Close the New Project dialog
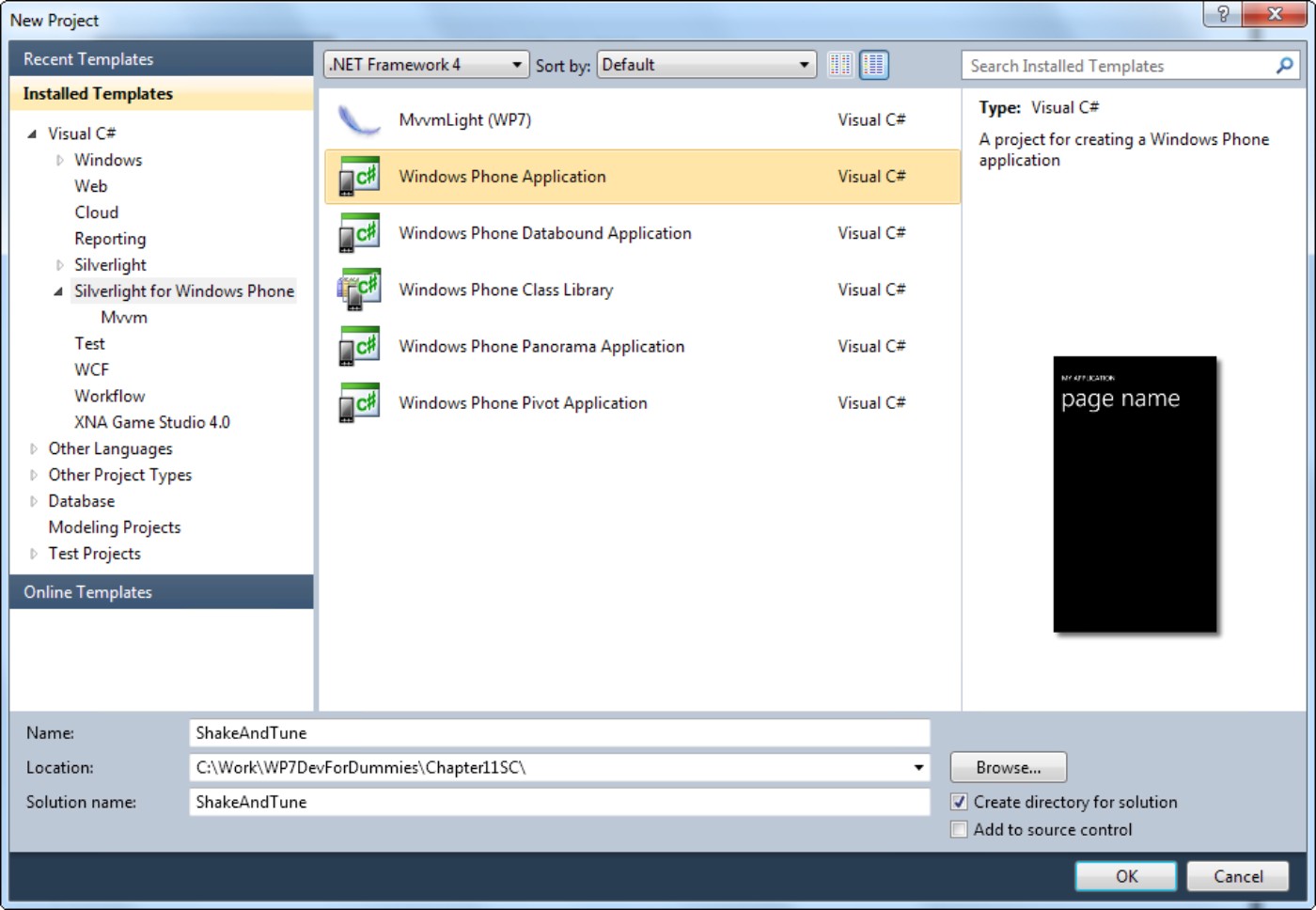 (x=1275, y=13)
